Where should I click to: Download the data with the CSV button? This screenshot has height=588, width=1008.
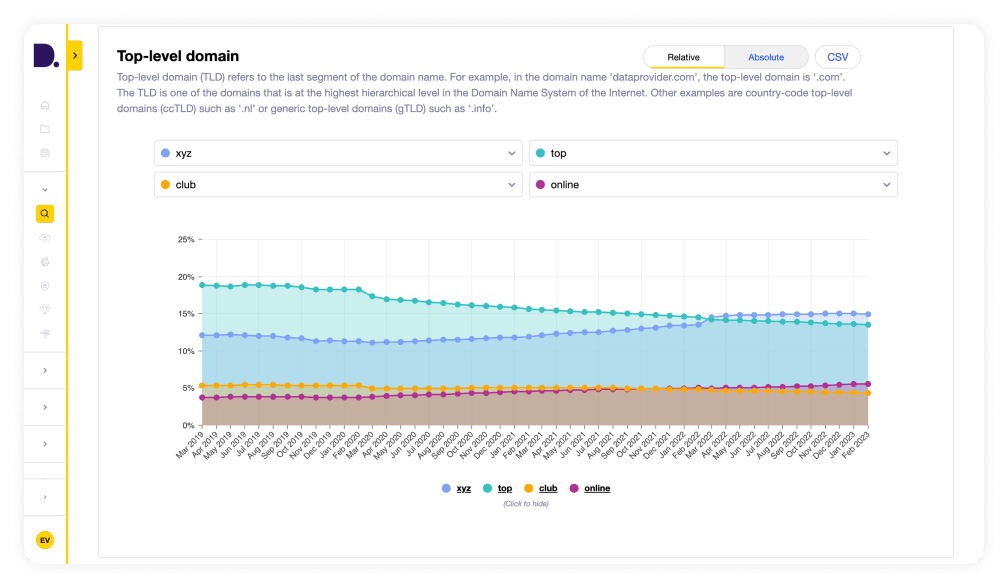click(837, 57)
